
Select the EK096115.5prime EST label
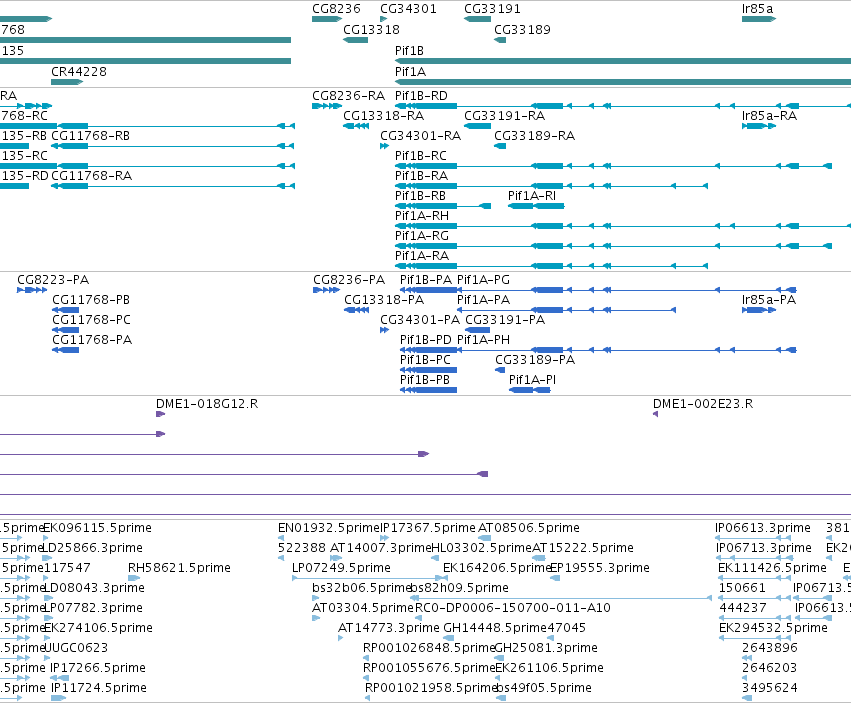pyautogui.click(x=97, y=528)
